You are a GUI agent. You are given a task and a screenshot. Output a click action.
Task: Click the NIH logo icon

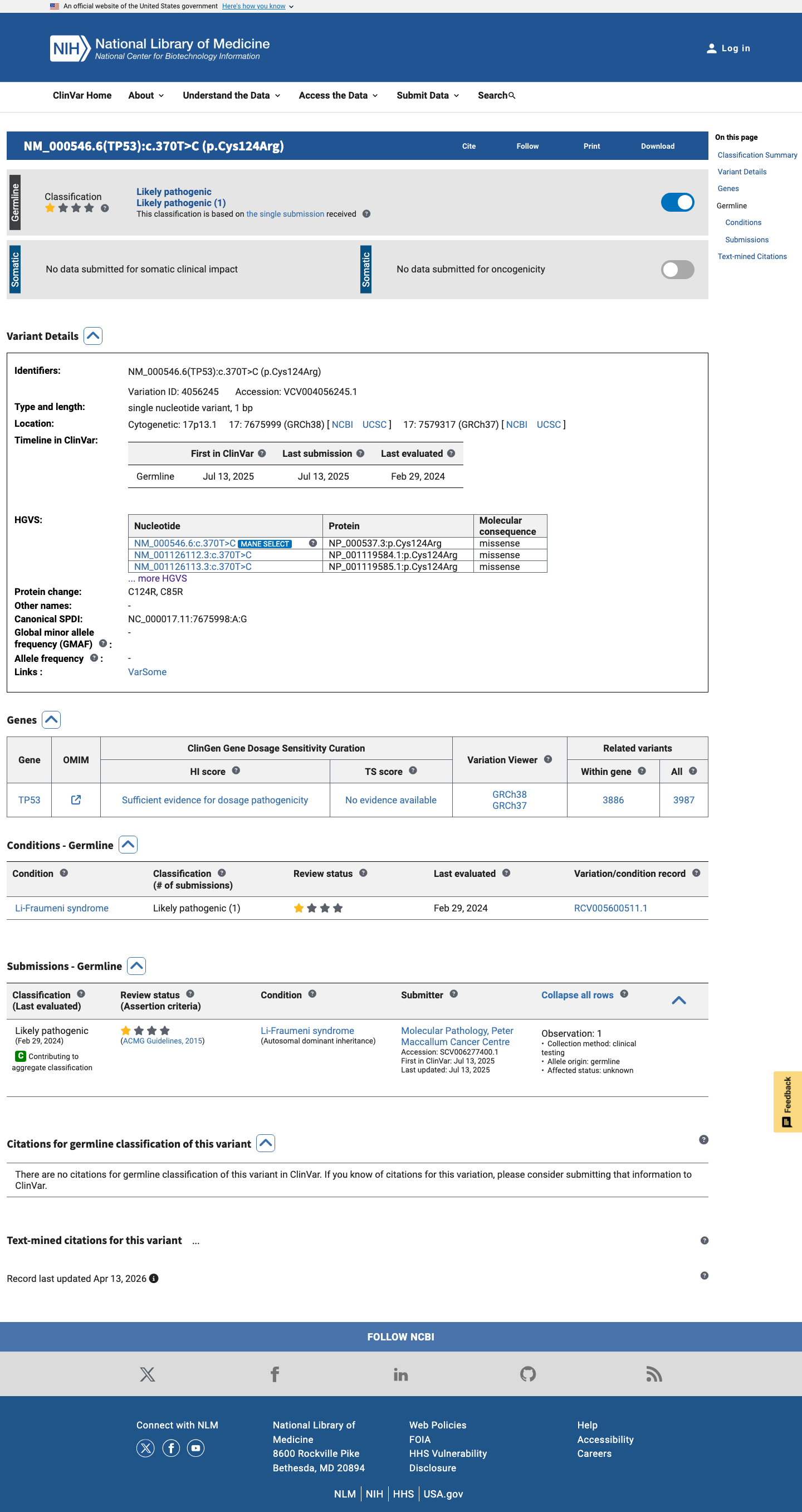coord(70,48)
